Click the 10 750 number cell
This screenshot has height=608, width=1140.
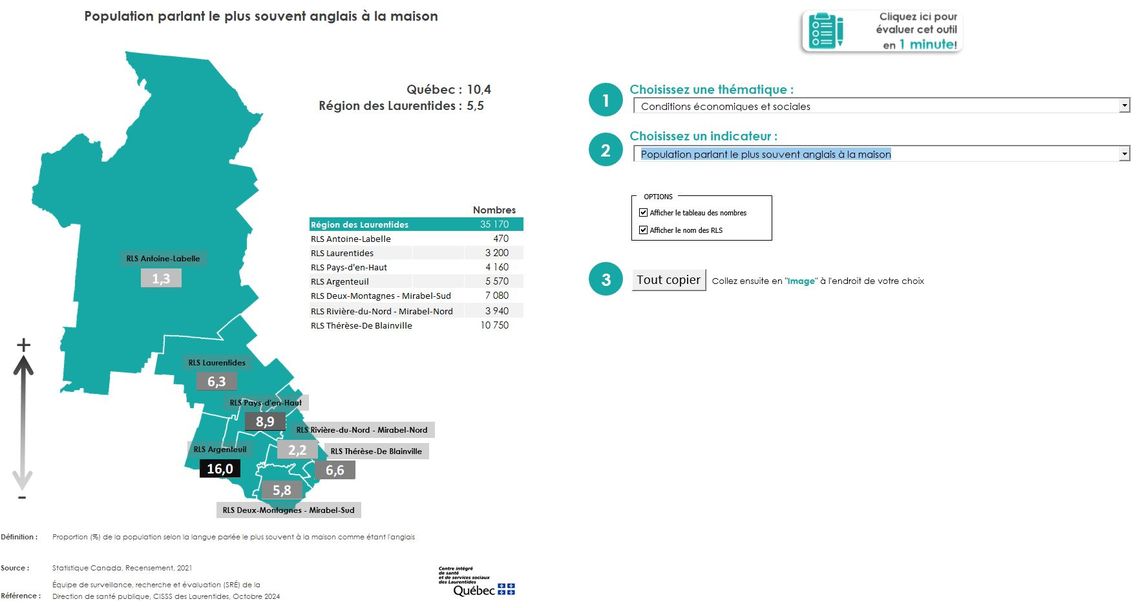(494, 325)
